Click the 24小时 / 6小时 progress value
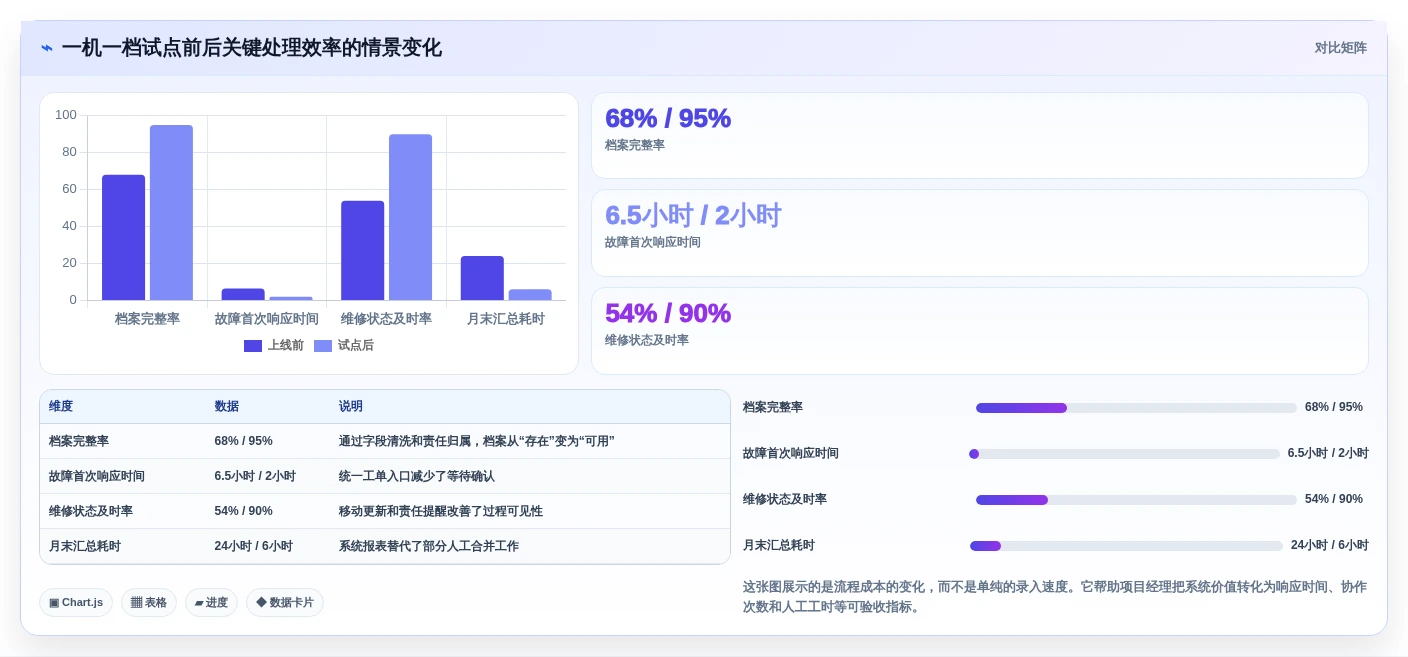Viewport: 1408px width, 657px height. pos(1329,545)
